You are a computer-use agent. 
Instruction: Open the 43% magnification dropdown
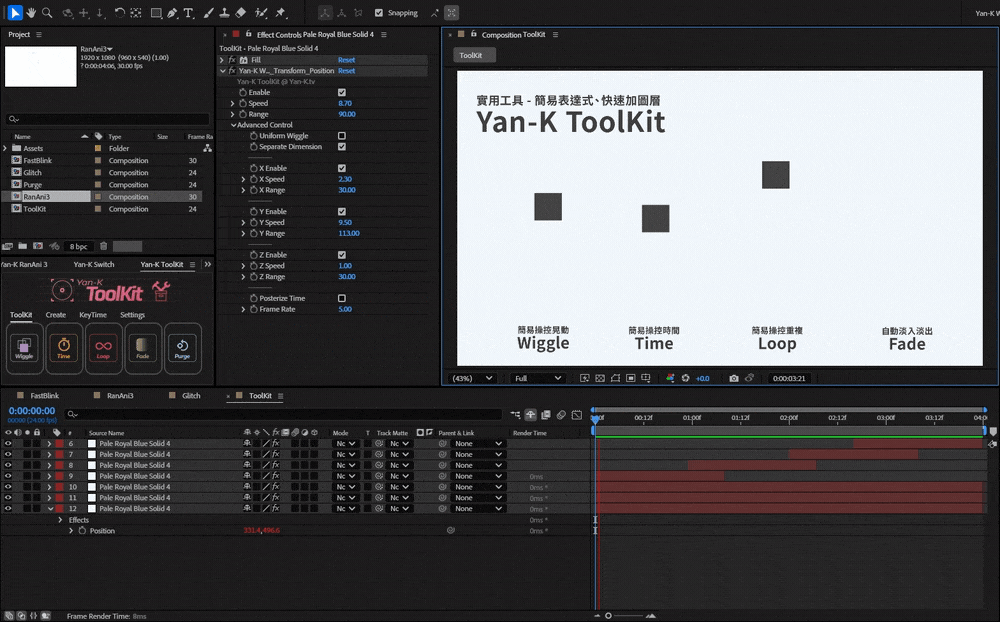click(x=472, y=378)
